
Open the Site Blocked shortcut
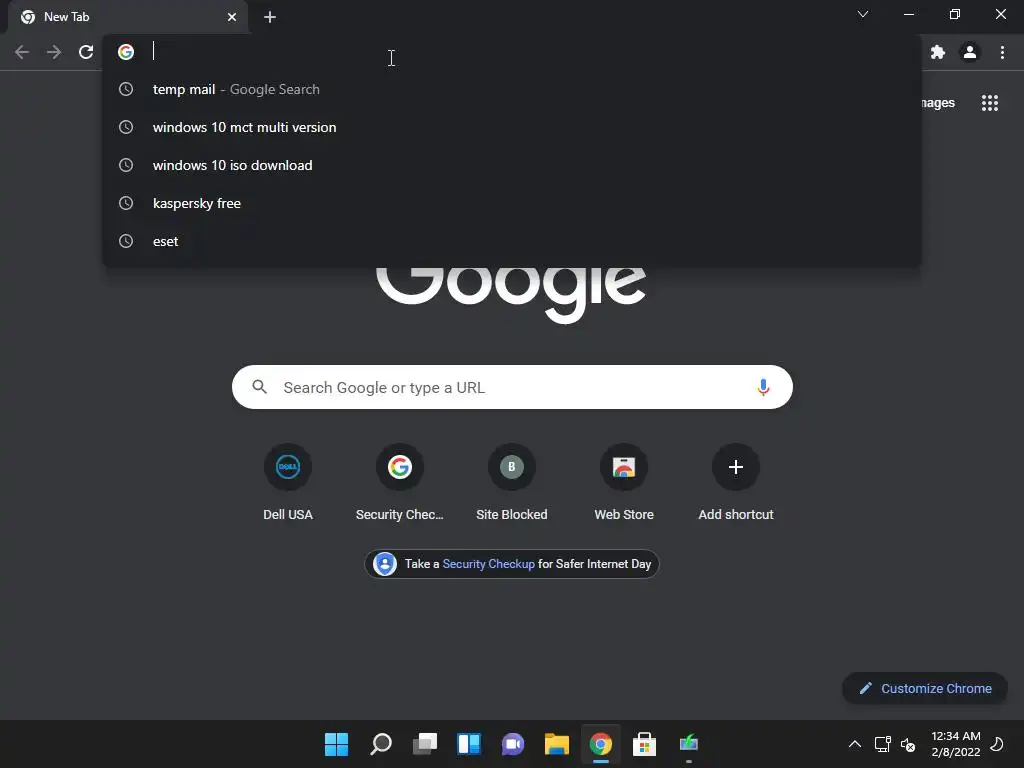(512, 482)
